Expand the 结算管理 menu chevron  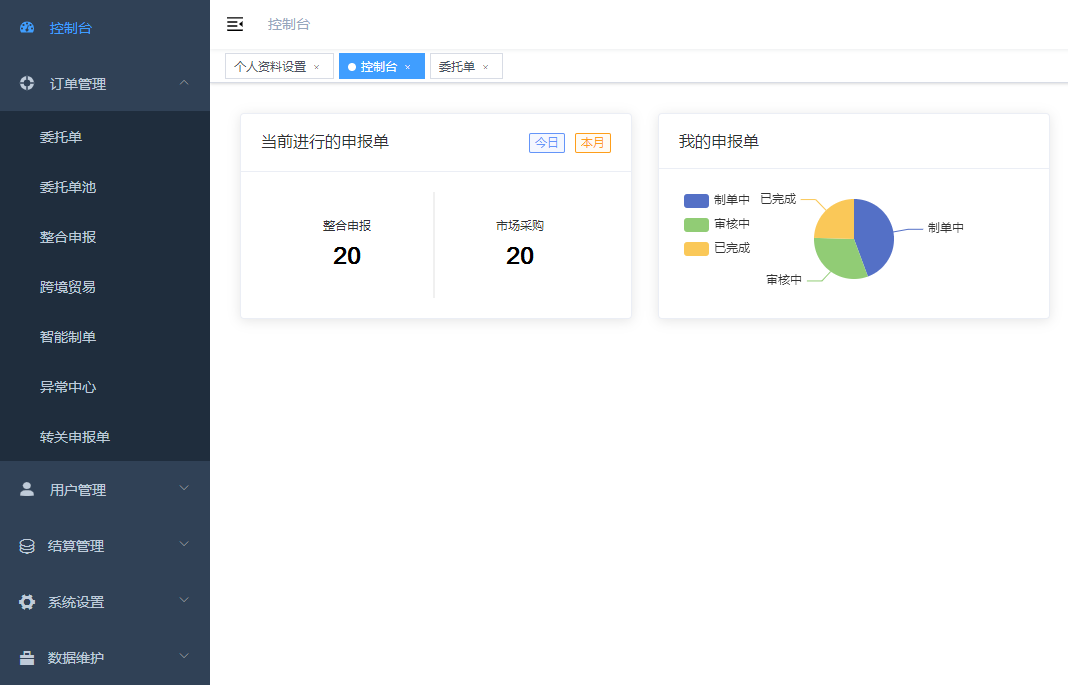pos(184,544)
